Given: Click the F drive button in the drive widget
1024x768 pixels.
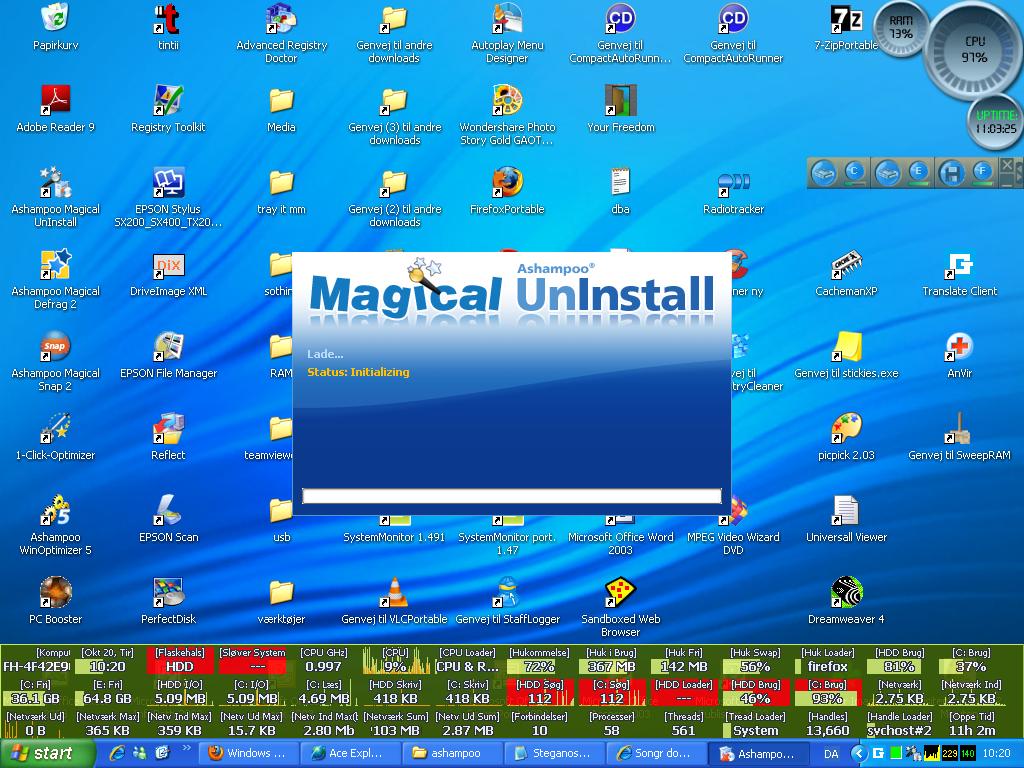Looking at the screenshot, I should coord(982,172).
